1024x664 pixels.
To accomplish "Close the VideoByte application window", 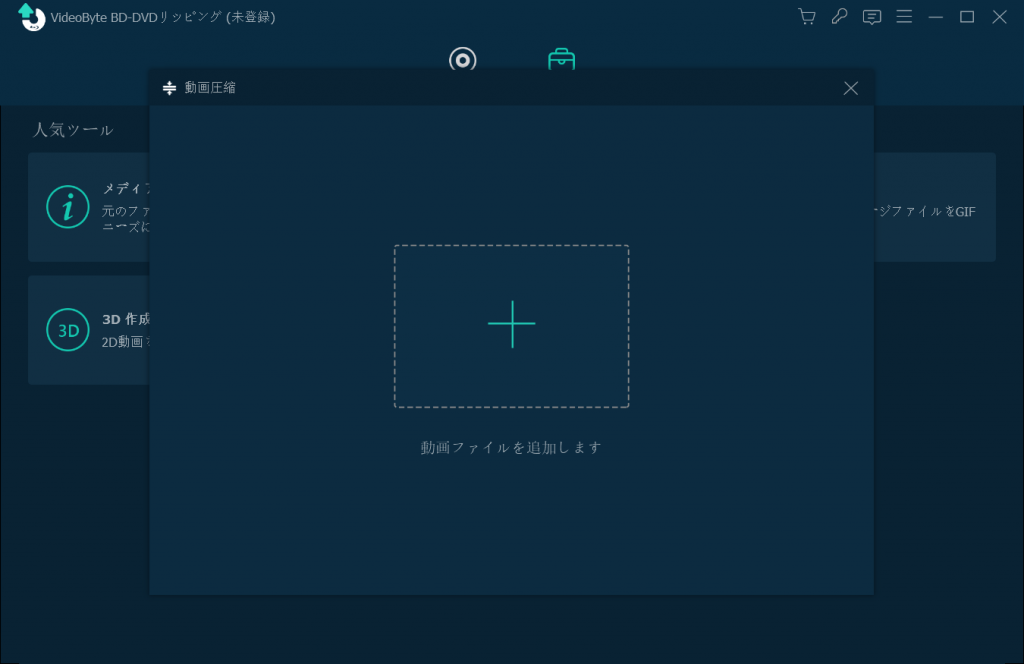I will 999,17.
